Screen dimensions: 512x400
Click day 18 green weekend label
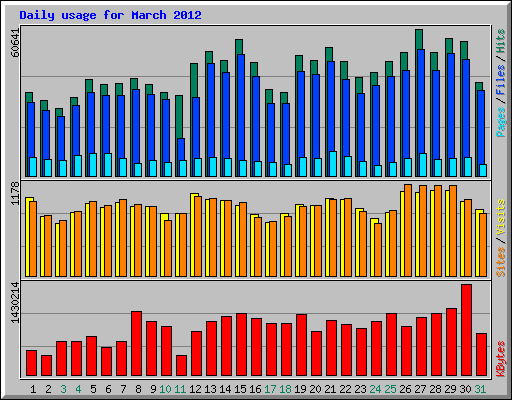click(x=286, y=389)
